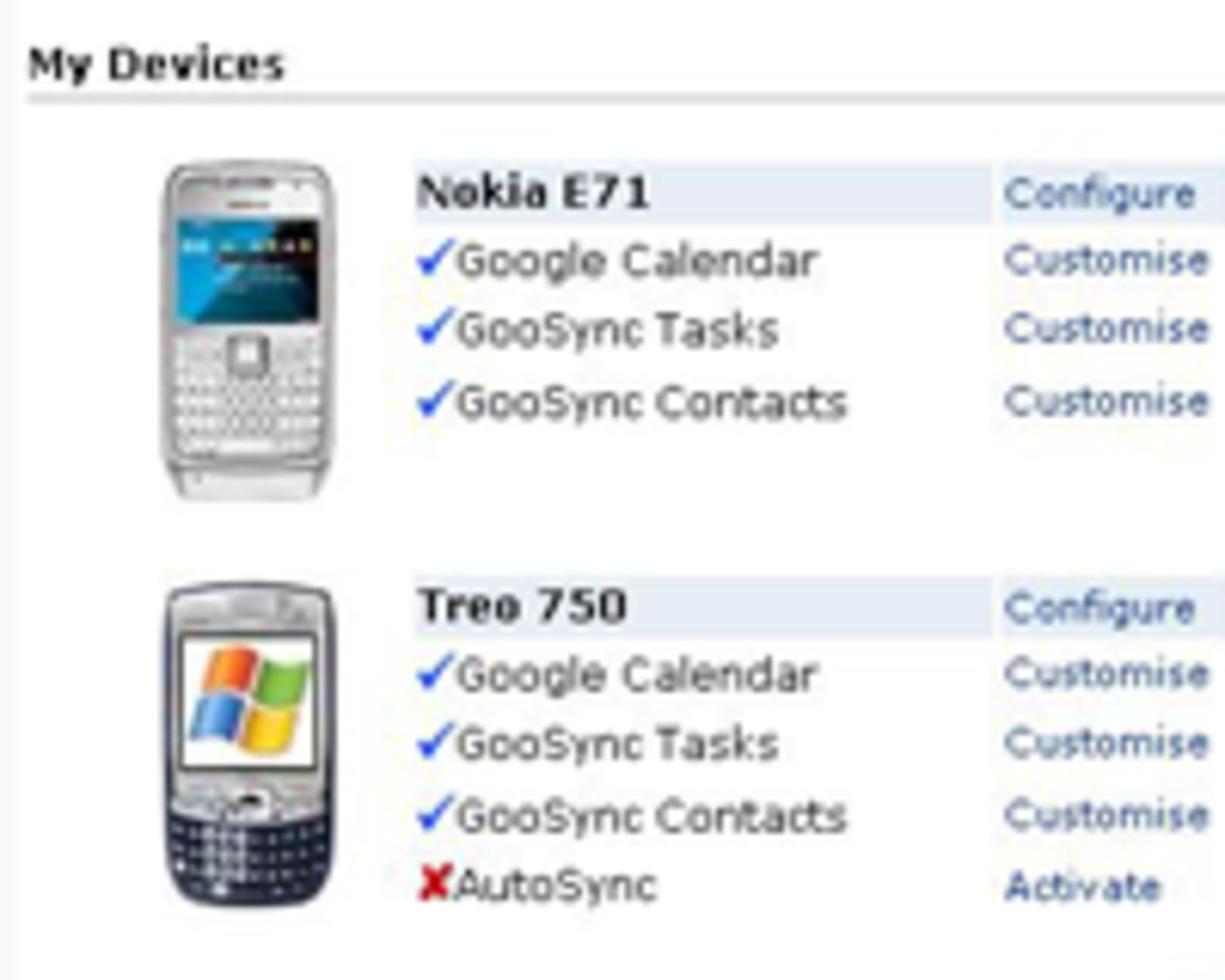Screen dimensions: 1225x980
Task: Click the Nokia E71 phone image
Action: pyautogui.click(x=248, y=330)
